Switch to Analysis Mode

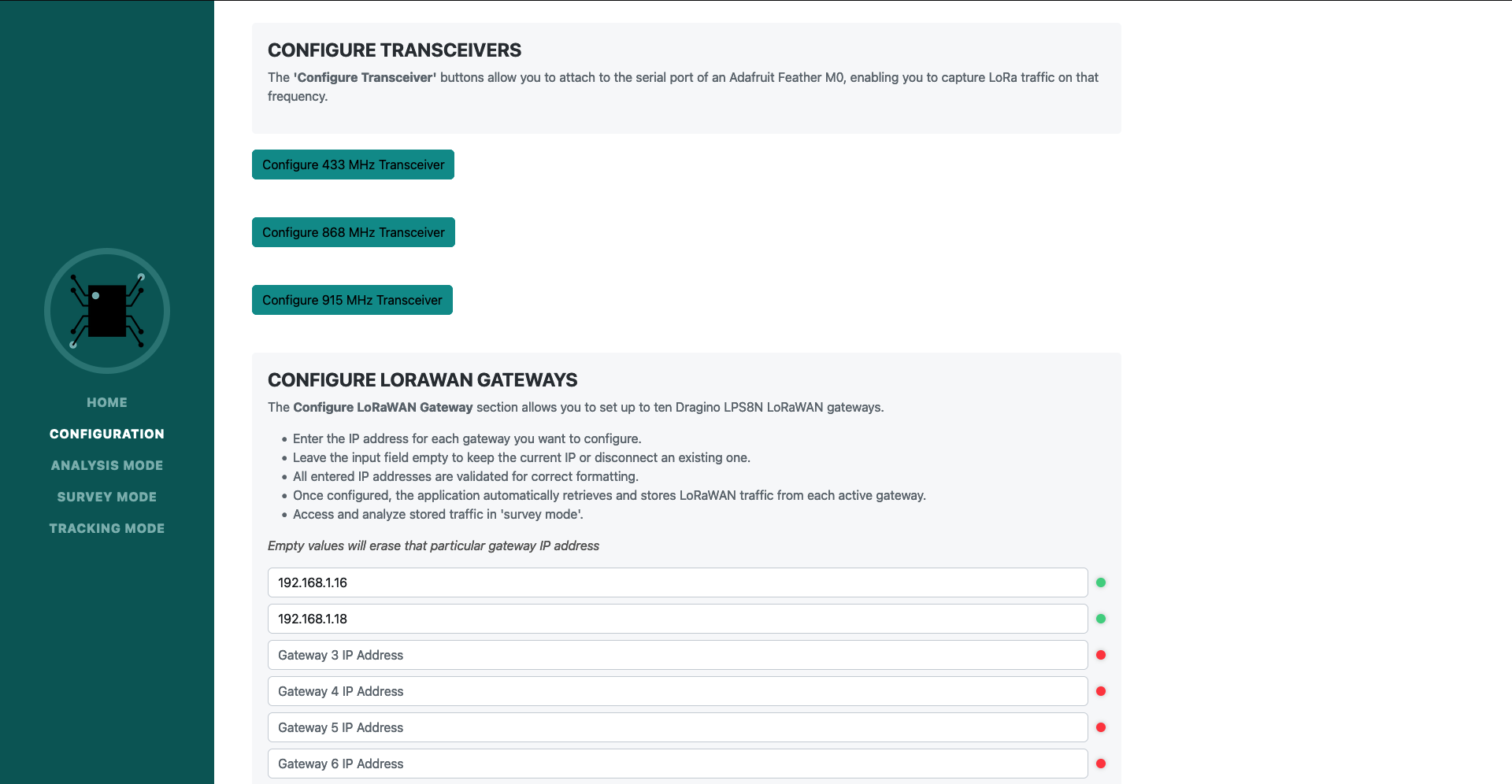(107, 465)
